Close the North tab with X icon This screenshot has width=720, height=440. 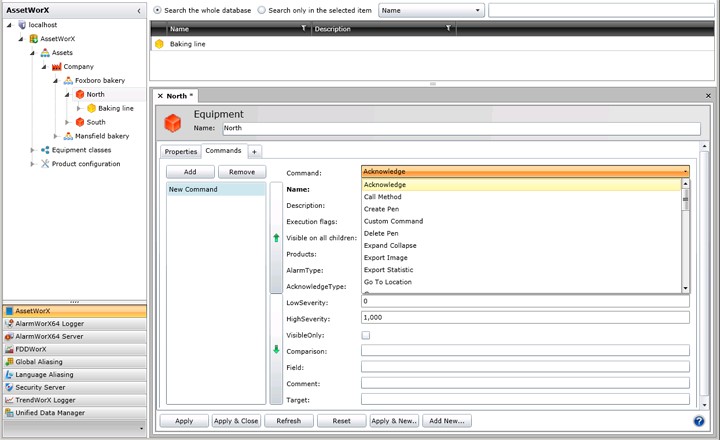point(160,96)
